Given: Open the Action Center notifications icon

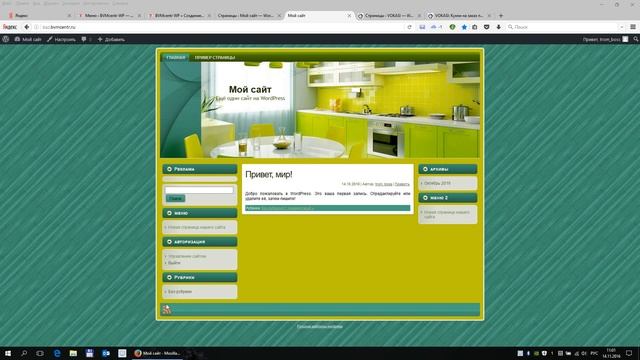Looking at the screenshot, I should [629, 353].
